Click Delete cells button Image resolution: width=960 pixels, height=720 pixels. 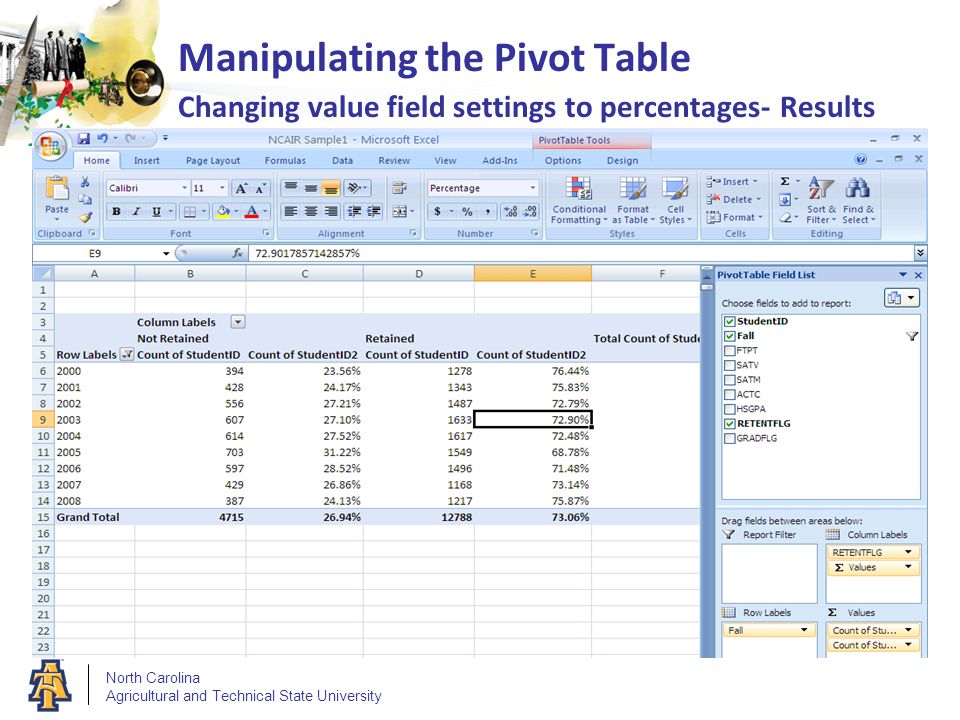click(733, 200)
